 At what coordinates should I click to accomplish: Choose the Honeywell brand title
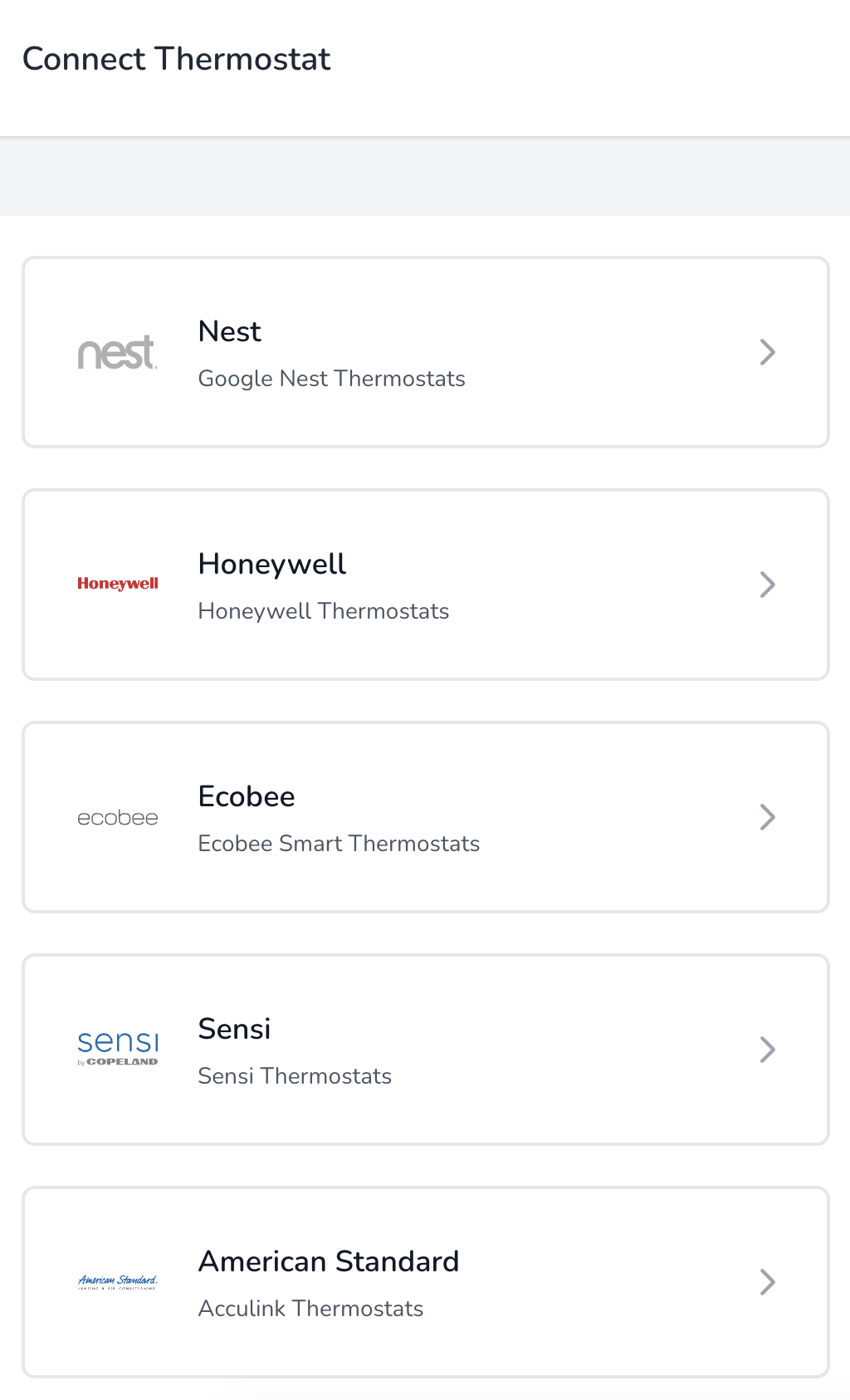point(271,564)
